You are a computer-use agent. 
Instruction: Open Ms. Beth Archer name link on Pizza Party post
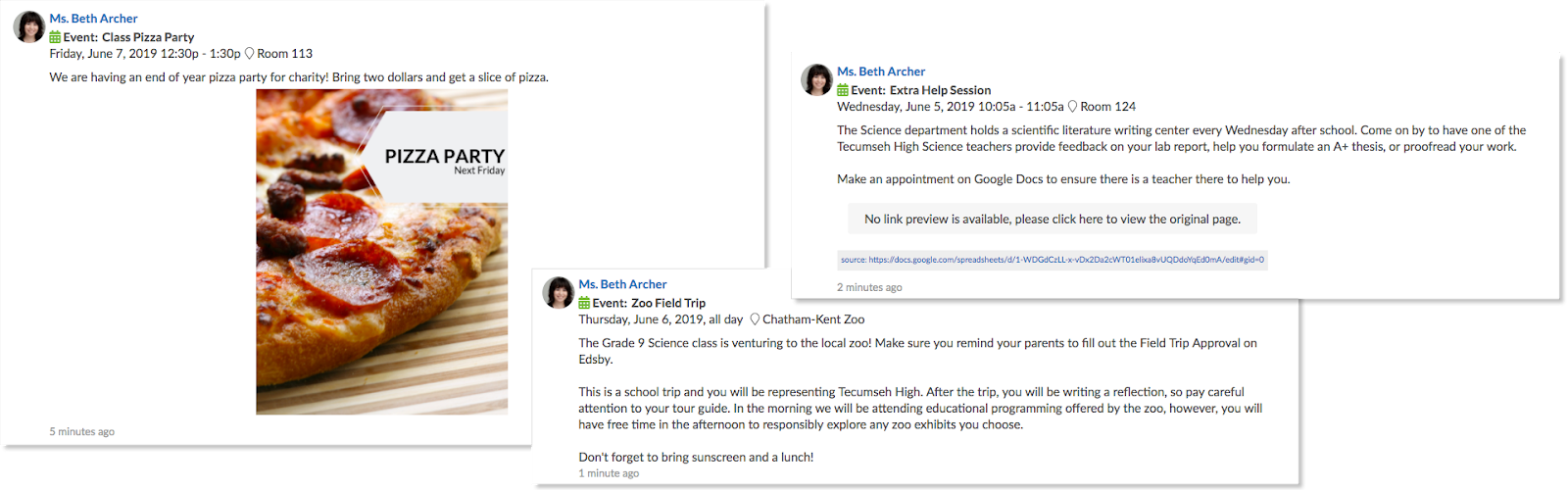point(93,19)
